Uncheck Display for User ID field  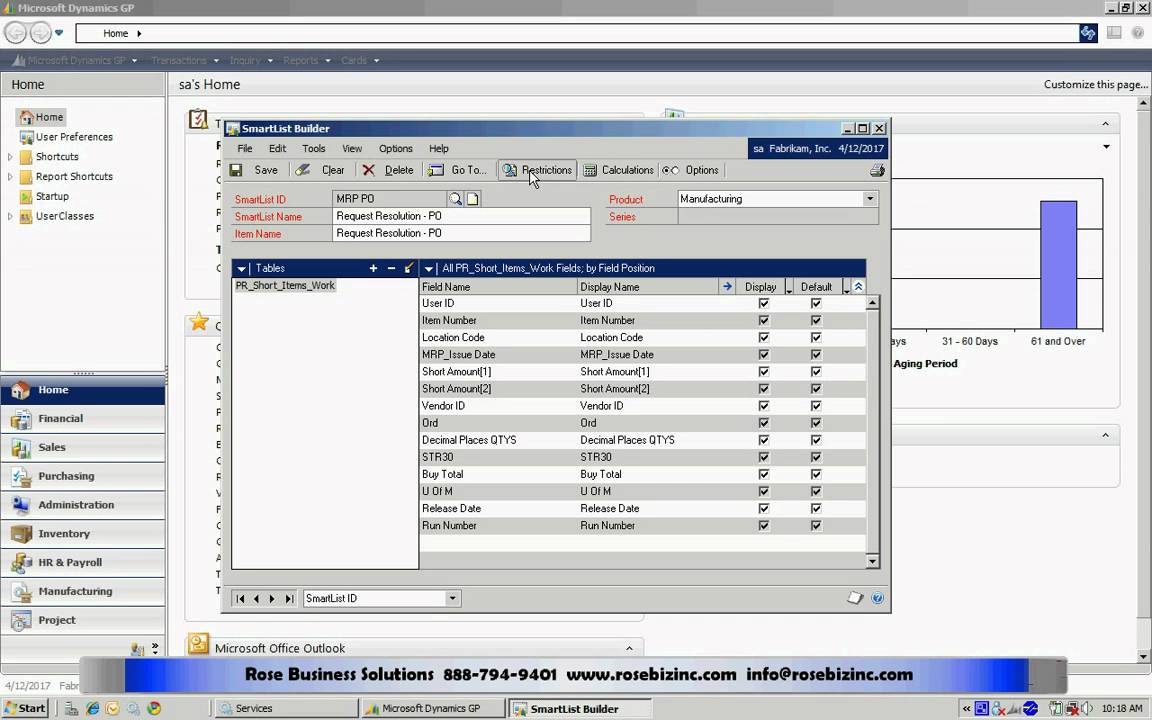tap(764, 303)
